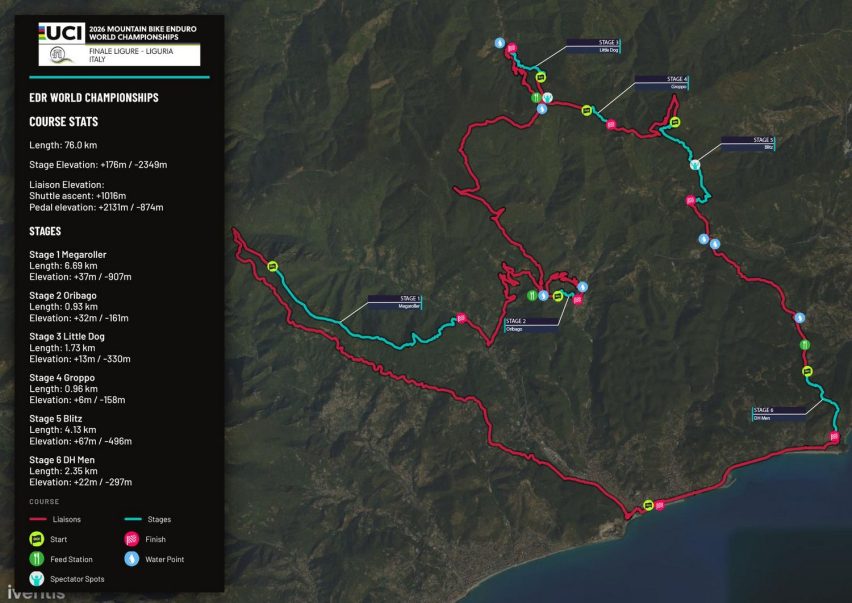Select the STAGE 4 Groppo callout label on map
This screenshot has height=603, width=852.
click(661, 83)
